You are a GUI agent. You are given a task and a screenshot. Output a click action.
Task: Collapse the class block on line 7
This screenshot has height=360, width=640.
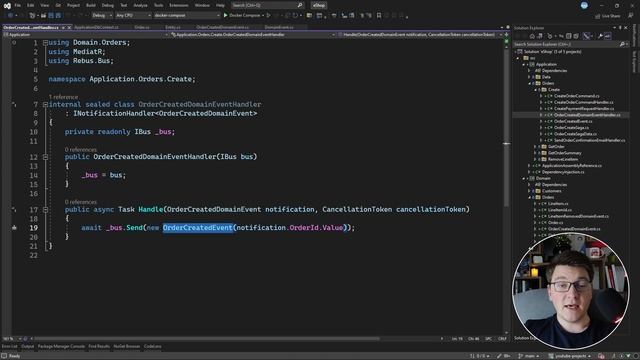point(45,104)
